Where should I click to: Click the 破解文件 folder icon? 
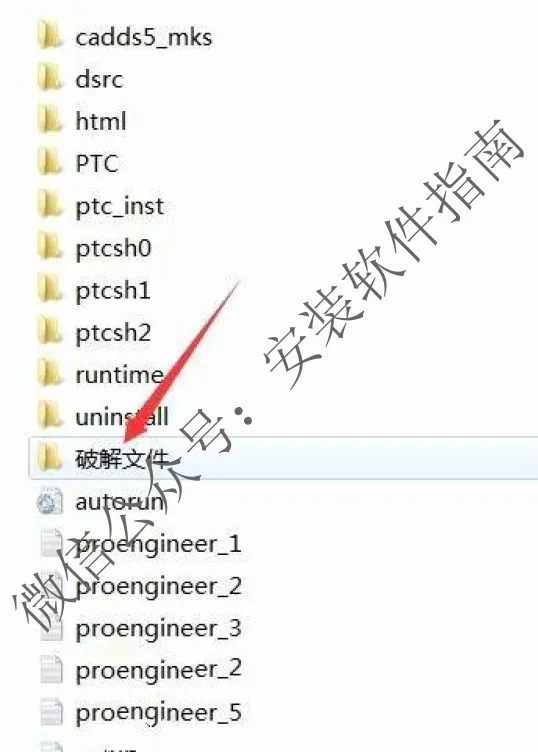[x=50, y=458]
